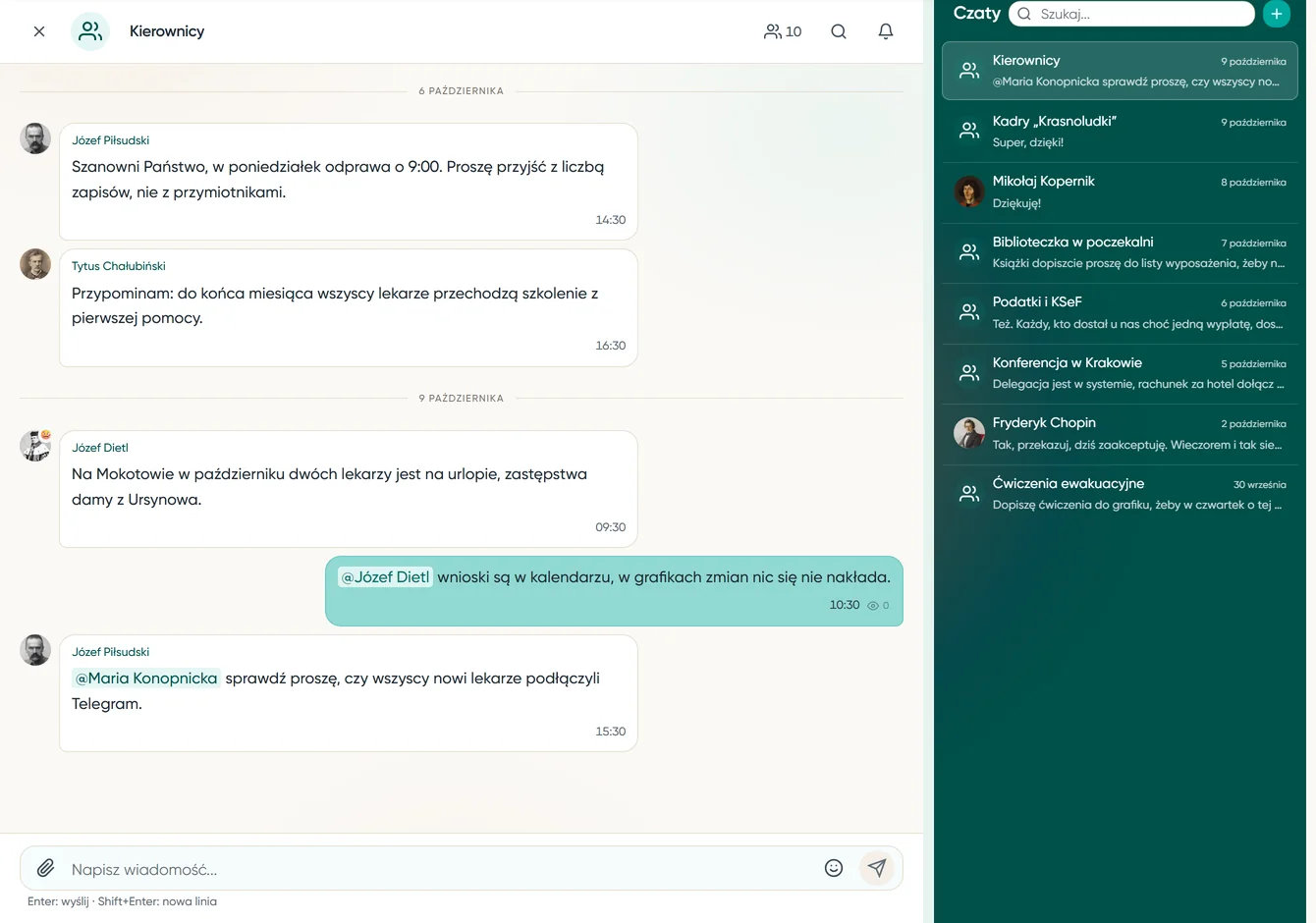1316x923 pixels.
Task: Open the Ćwiczenia ewakuacyjne chat
Action: pos(1120,494)
